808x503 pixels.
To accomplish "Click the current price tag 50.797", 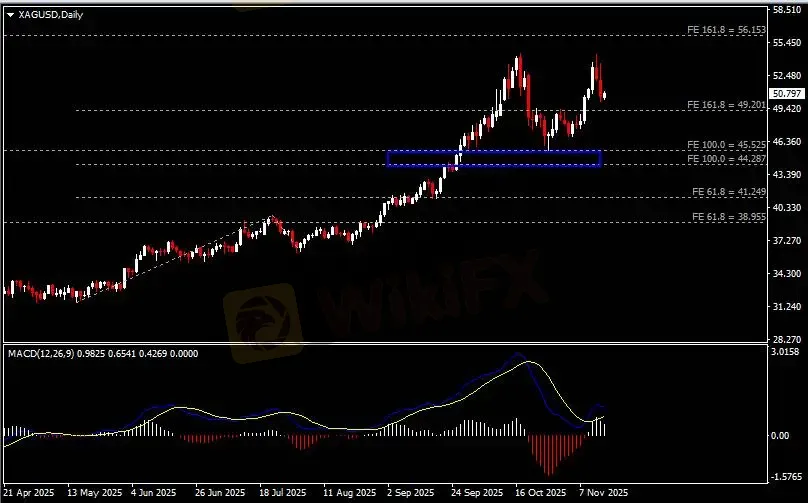I will point(789,93).
